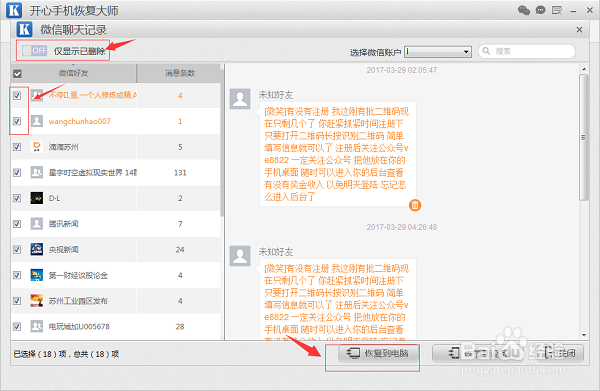Viewport: 600px width, 391px height.
Task: Click the message count 24
Action: 180,249
